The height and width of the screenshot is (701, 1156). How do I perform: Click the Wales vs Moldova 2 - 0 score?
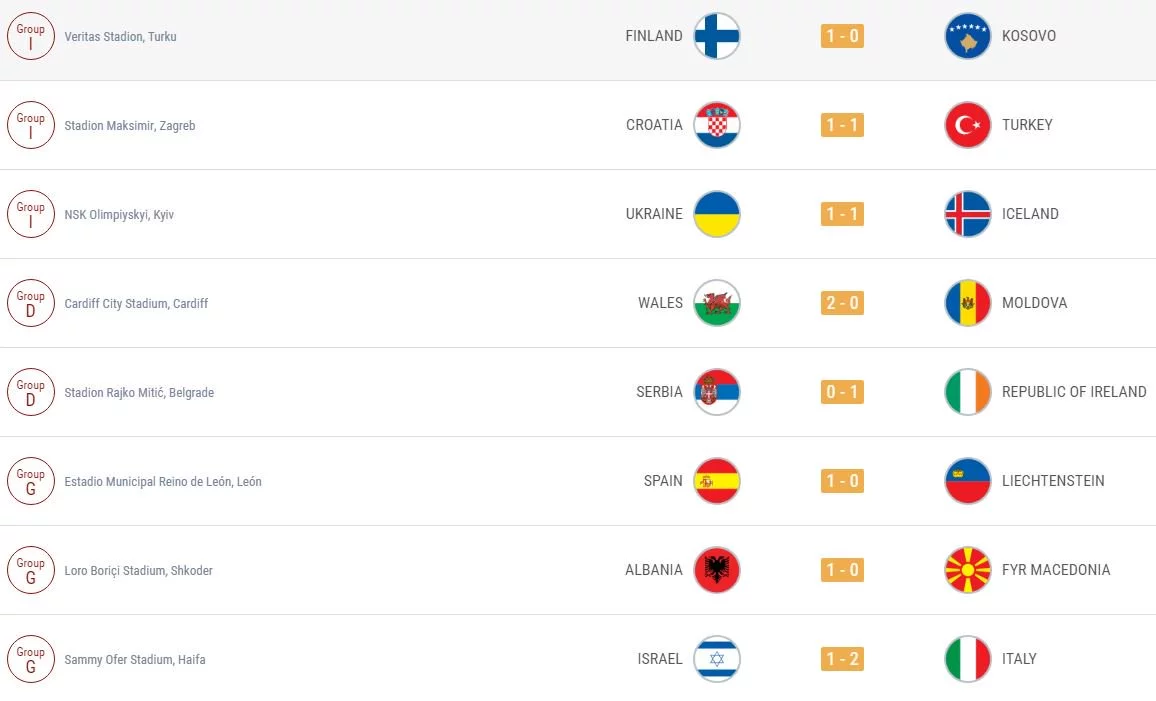[x=842, y=303]
